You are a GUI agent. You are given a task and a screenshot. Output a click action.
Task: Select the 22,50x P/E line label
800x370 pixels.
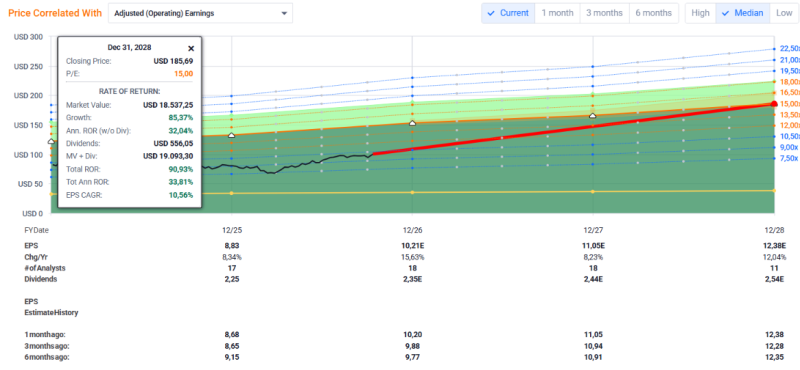(x=790, y=48)
